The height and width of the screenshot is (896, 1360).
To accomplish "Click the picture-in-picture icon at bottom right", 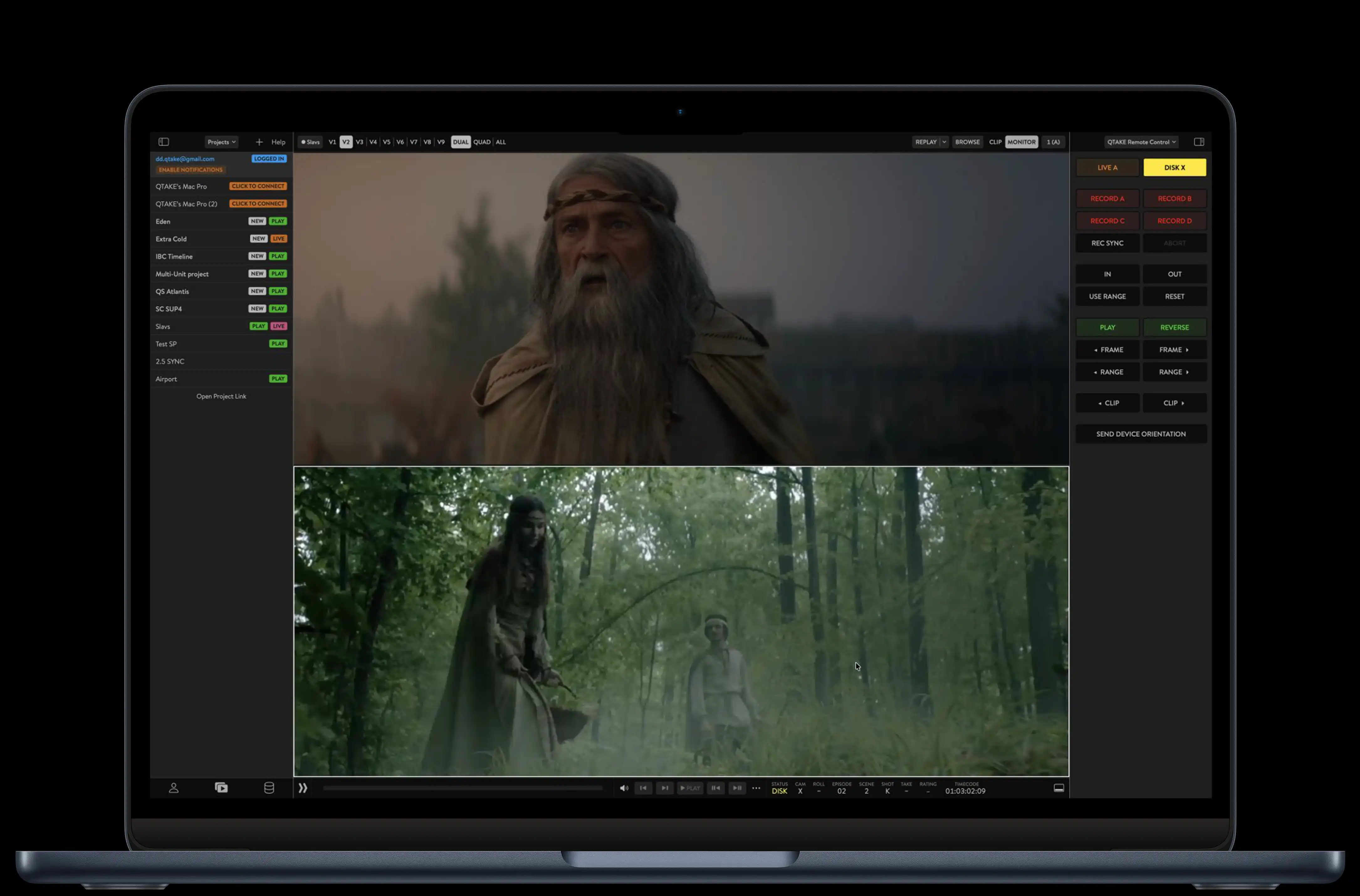I will 1058,788.
